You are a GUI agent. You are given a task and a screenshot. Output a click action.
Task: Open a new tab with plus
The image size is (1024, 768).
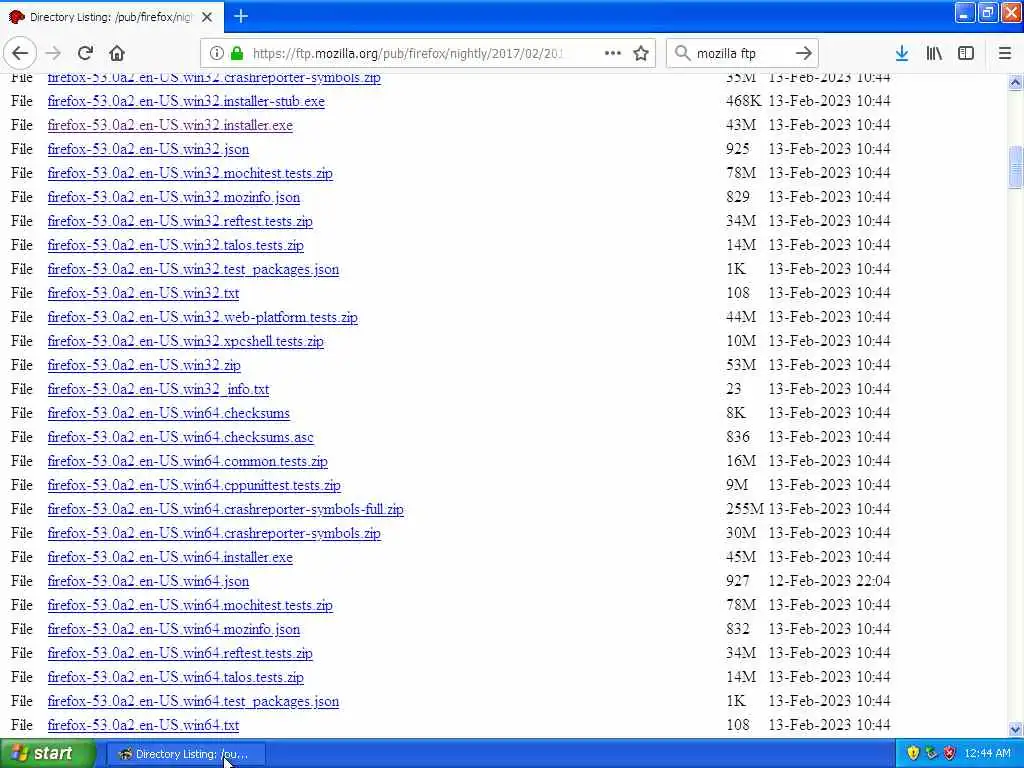click(x=241, y=16)
